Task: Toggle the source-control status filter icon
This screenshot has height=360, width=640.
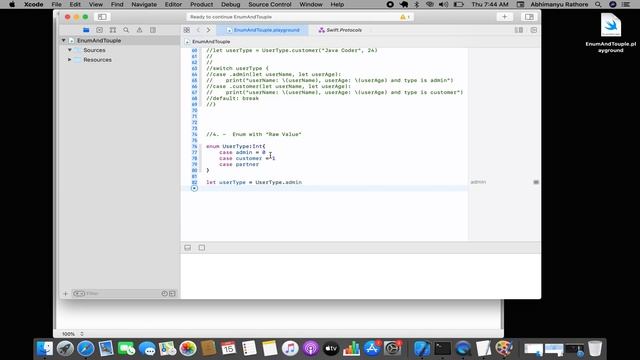Action: (172, 293)
